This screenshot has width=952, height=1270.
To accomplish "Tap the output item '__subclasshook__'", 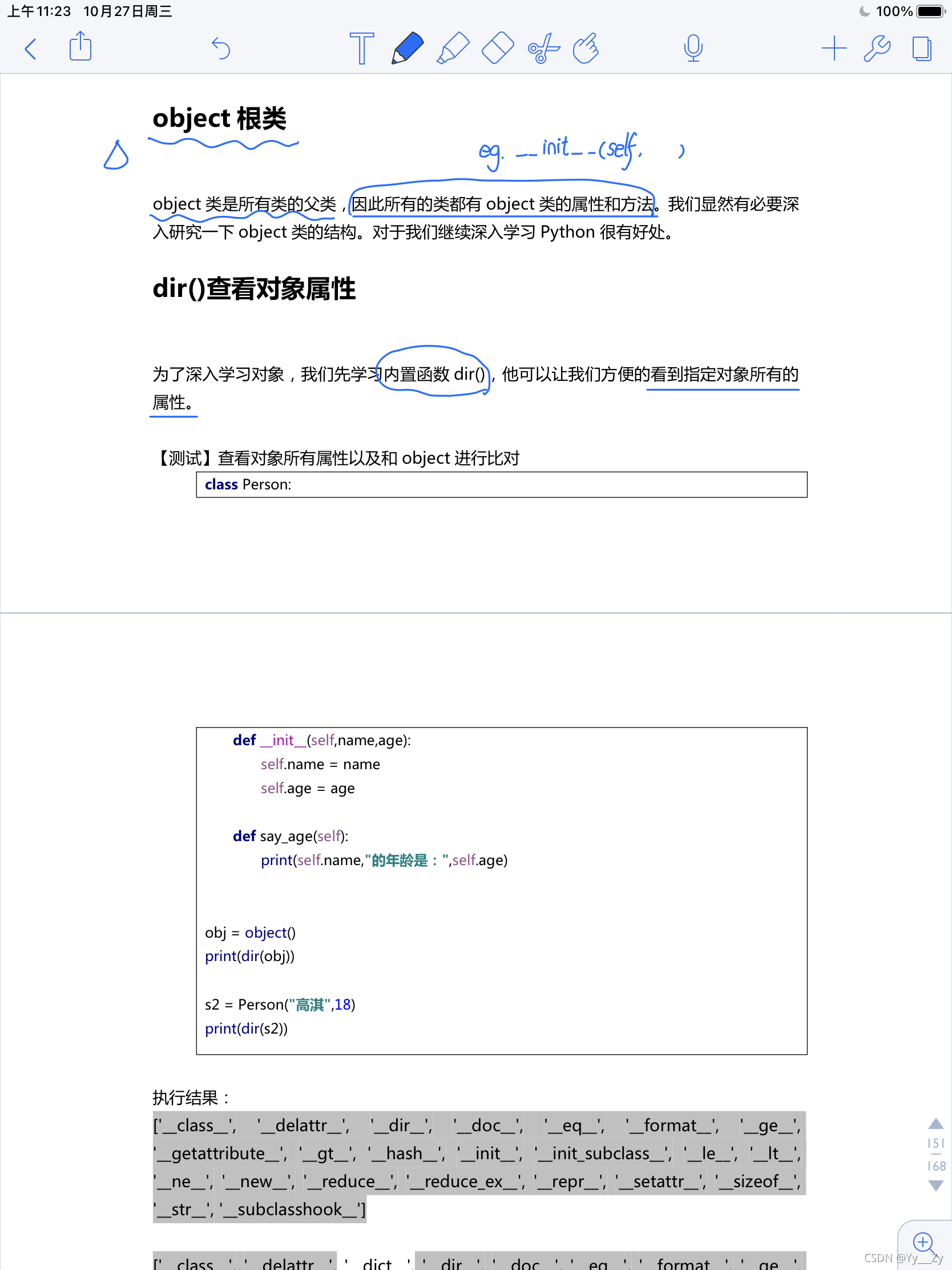I will 289,1209.
